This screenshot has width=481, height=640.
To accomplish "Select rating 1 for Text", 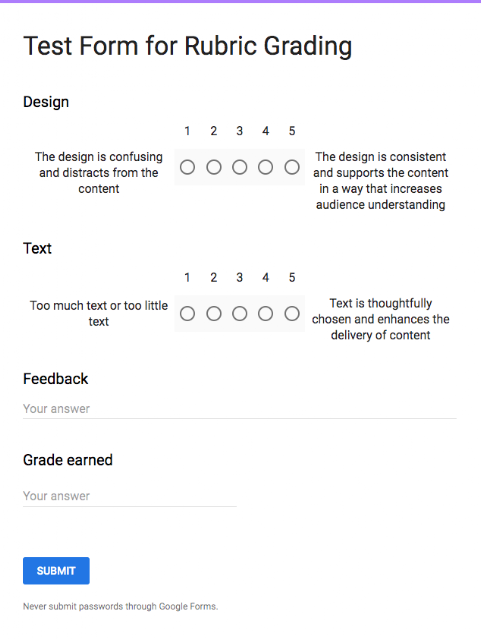I will [187, 314].
